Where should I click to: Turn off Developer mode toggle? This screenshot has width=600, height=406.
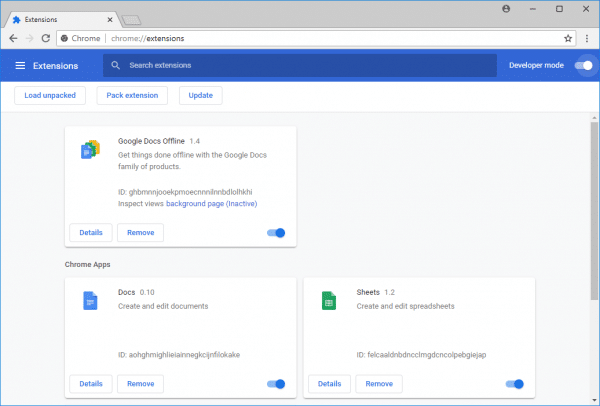pos(584,65)
